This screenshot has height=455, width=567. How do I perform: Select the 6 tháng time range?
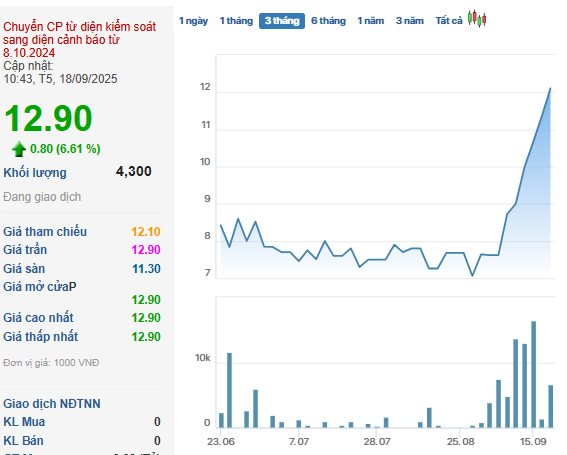328,21
